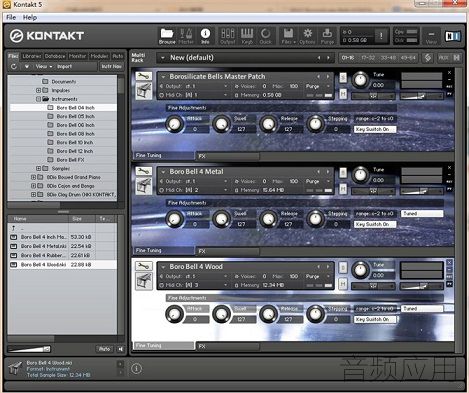Open the Files disk menu icon

pos(288,36)
